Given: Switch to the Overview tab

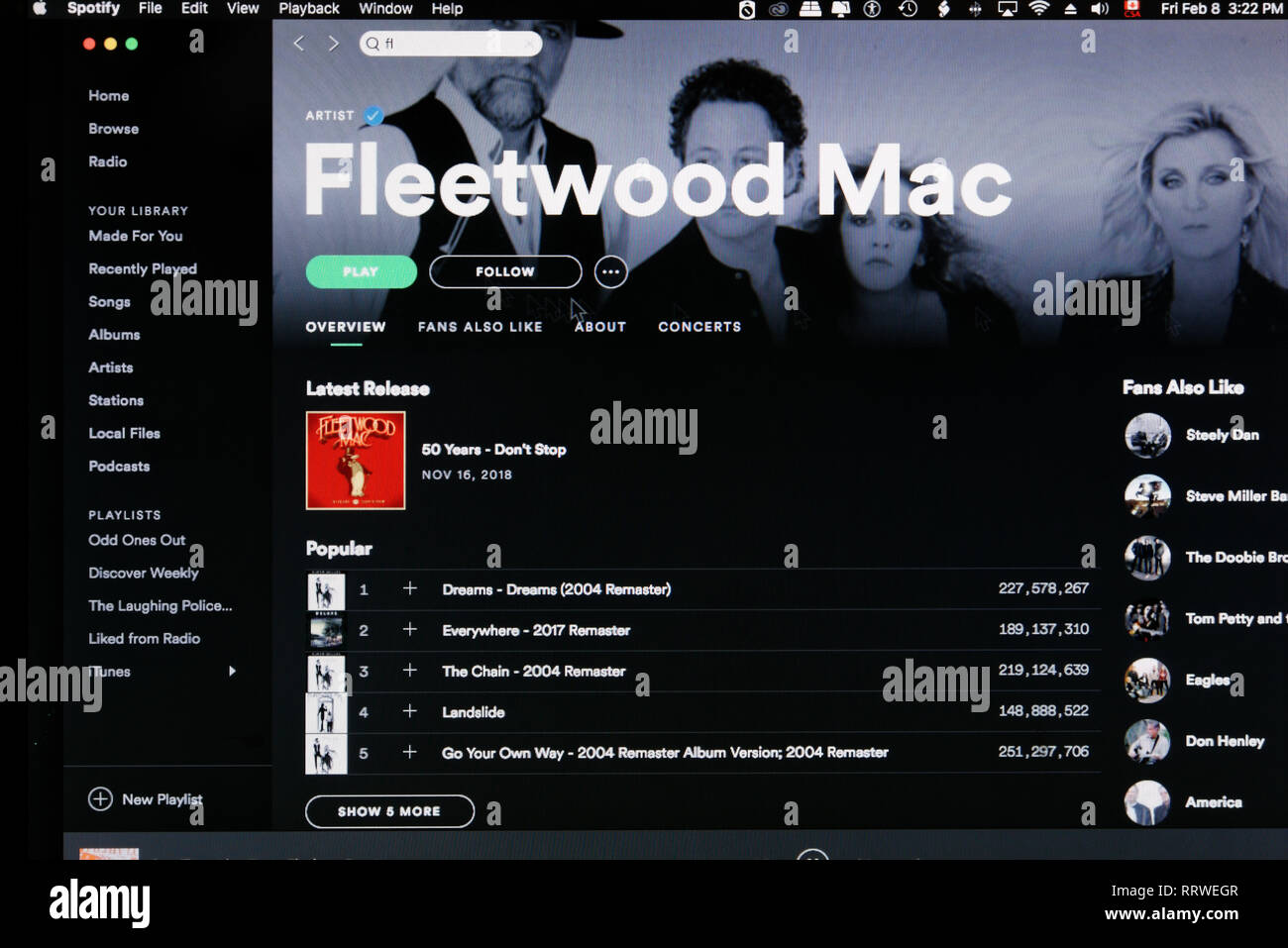Looking at the screenshot, I should [x=346, y=327].
